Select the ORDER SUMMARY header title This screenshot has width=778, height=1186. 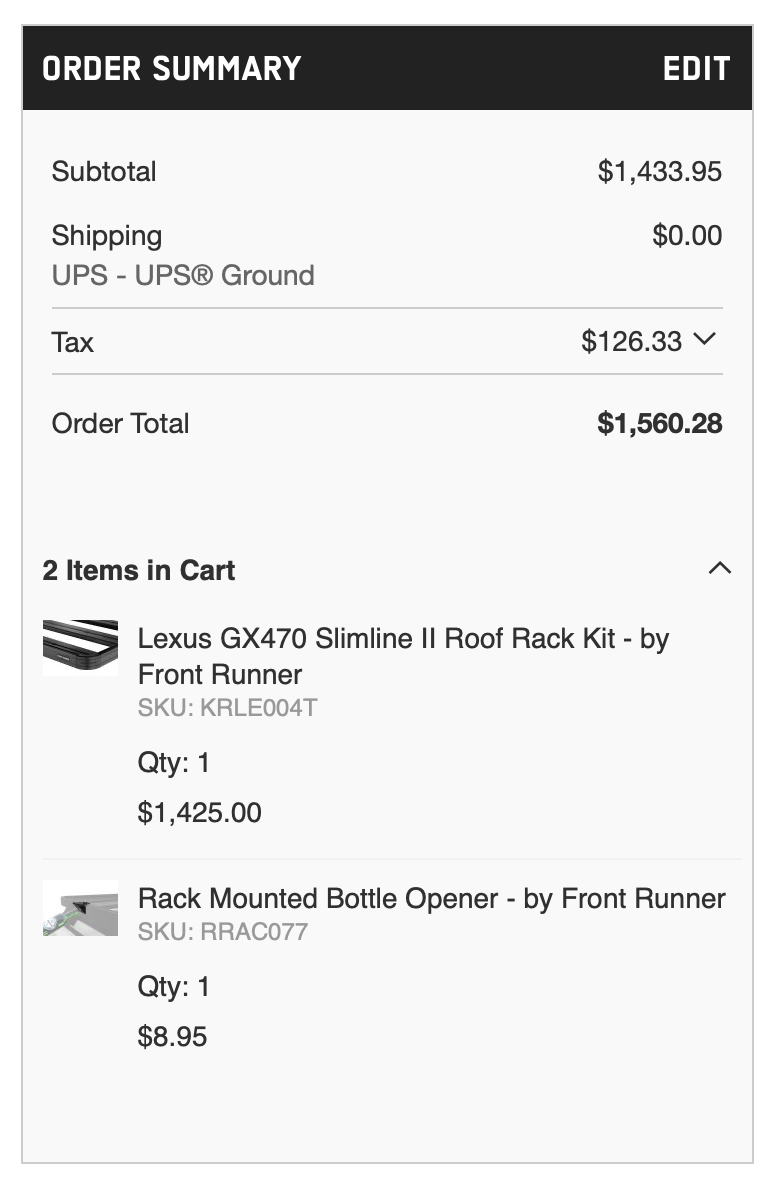(x=172, y=69)
